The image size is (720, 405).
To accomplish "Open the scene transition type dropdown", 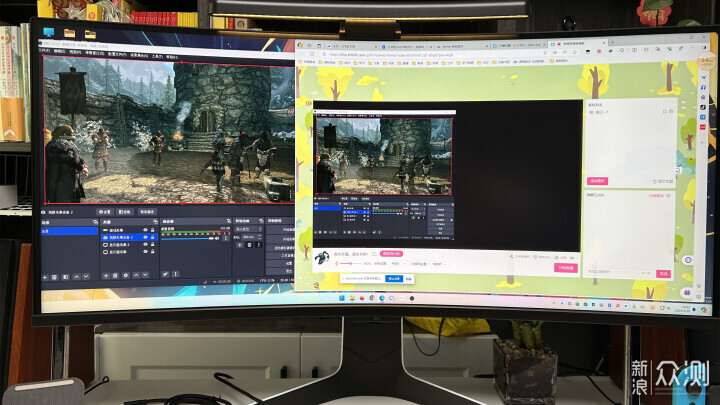I will click(248, 229).
